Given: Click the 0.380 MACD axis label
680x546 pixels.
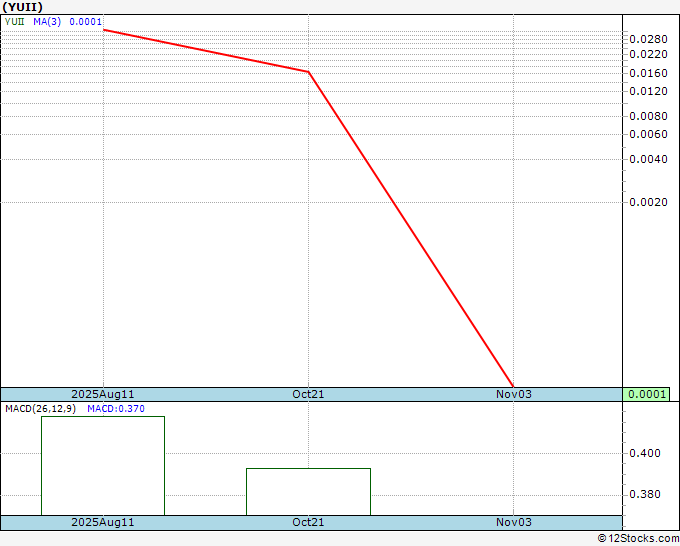Looking at the screenshot, I should click(645, 494).
